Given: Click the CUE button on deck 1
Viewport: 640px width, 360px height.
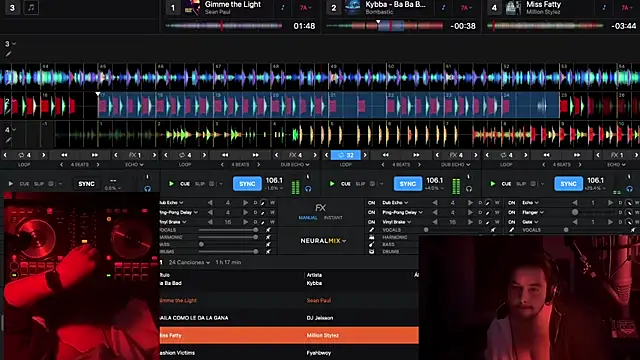Looking at the screenshot, I should coord(185,184).
